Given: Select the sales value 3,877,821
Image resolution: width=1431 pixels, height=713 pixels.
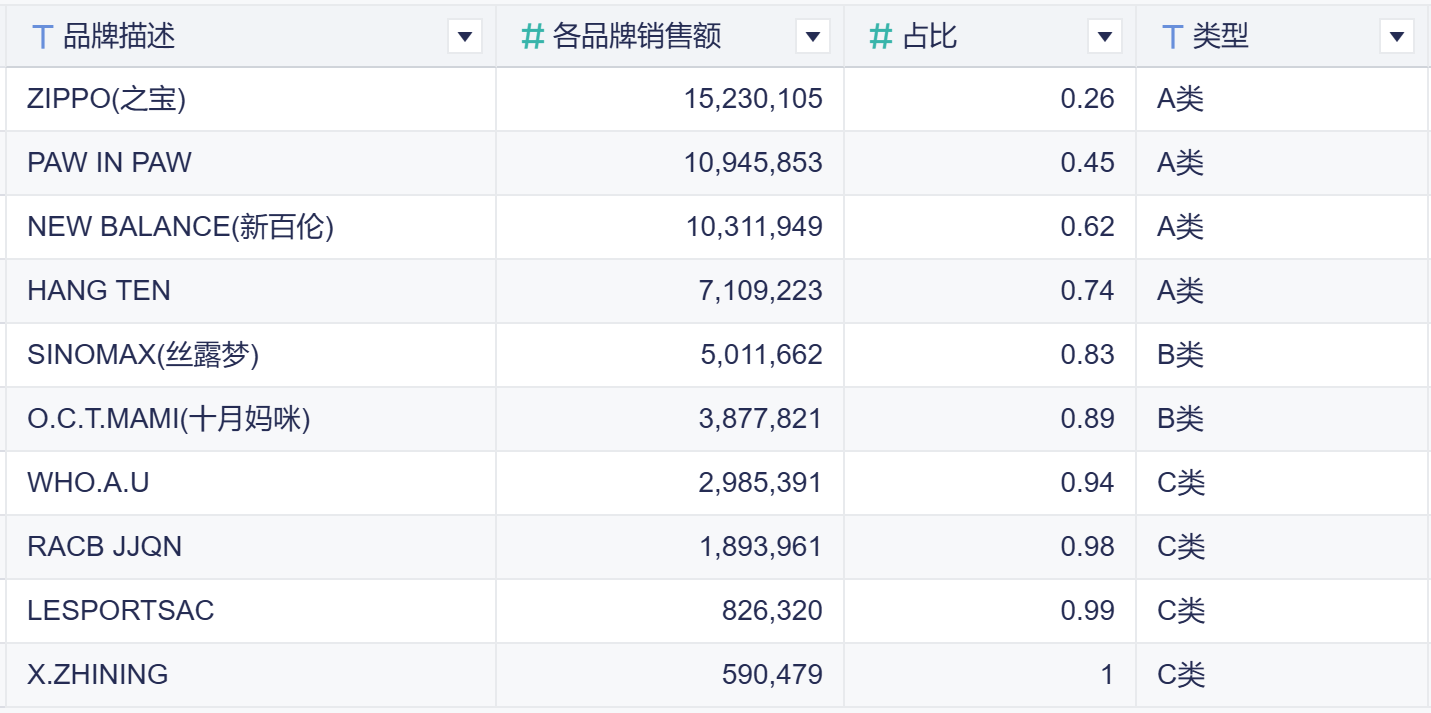Looking at the screenshot, I should [x=760, y=419].
